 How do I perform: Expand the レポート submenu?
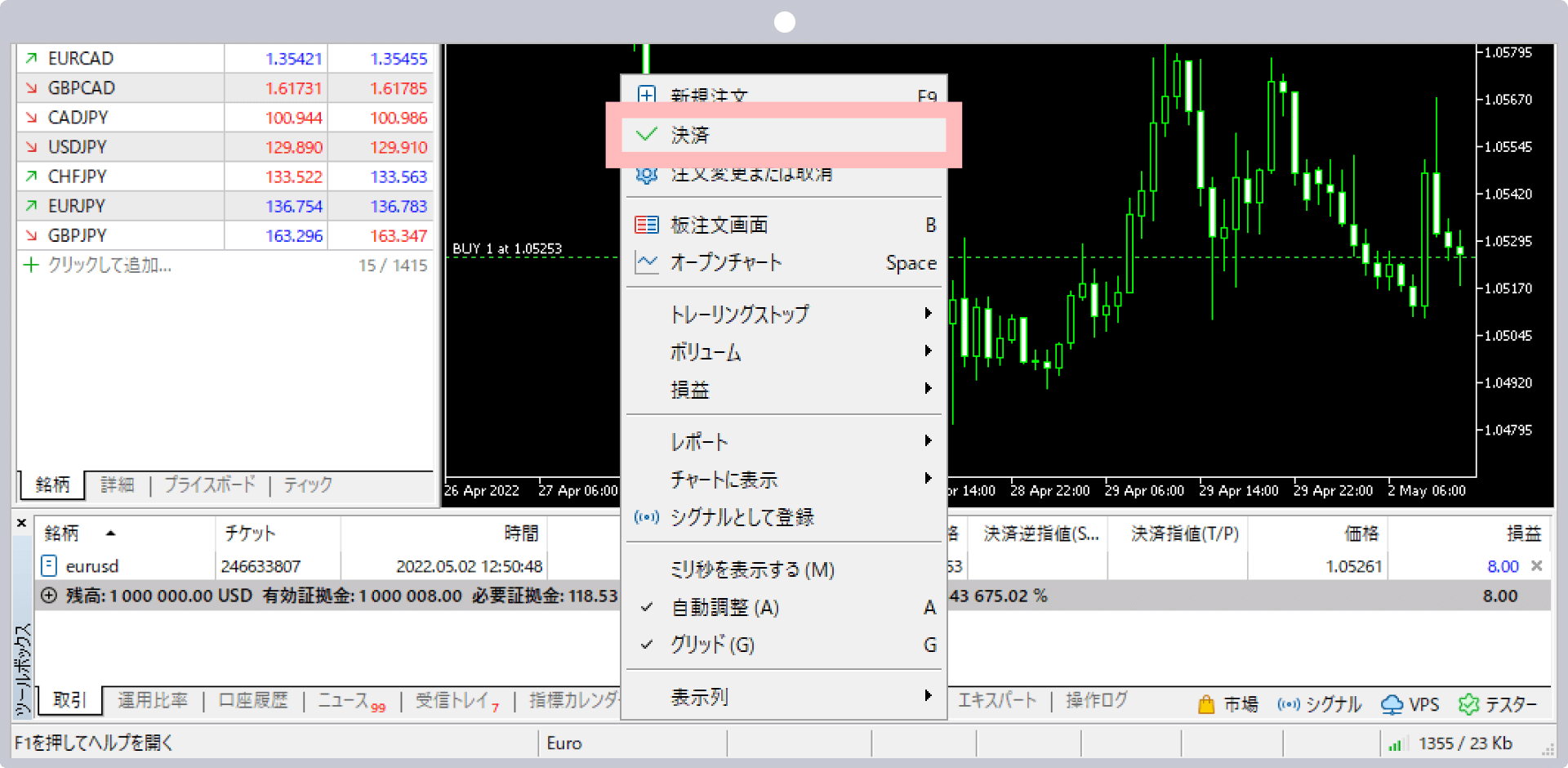tap(784, 442)
